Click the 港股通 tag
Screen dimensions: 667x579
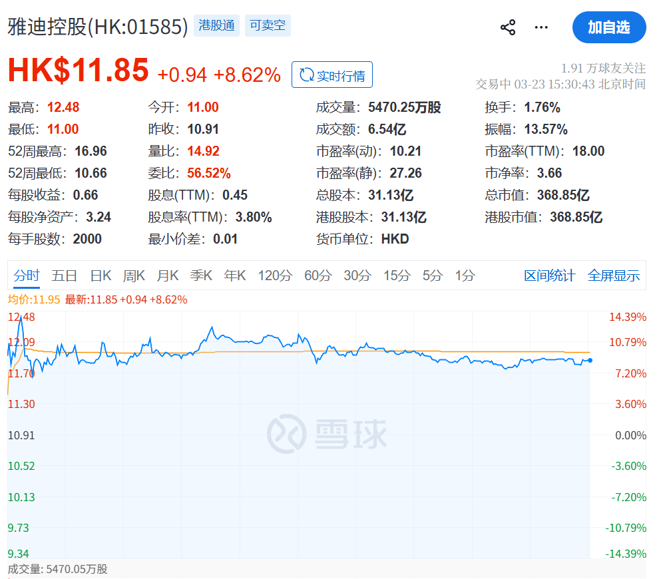[x=217, y=26]
